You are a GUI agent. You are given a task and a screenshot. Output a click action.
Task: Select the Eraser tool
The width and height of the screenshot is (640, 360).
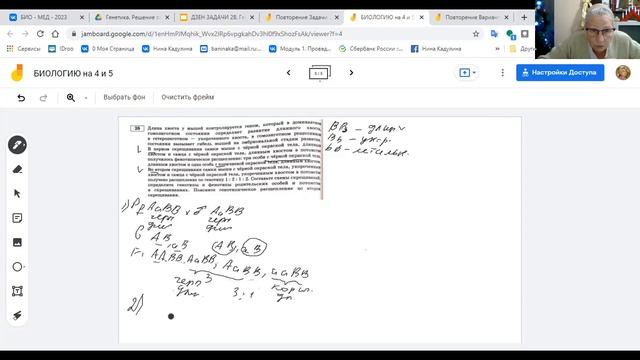17,169
